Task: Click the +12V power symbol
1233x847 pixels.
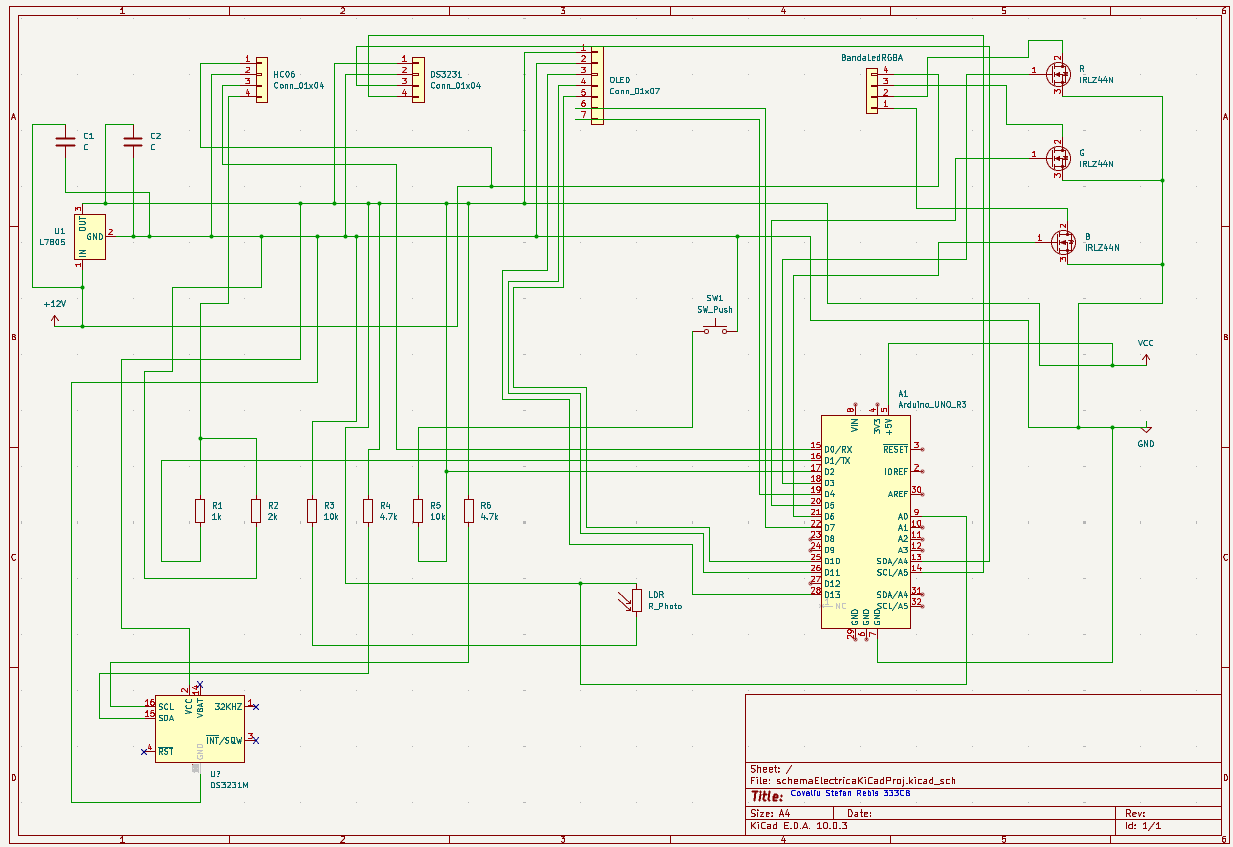Action: pyautogui.click(x=54, y=320)
